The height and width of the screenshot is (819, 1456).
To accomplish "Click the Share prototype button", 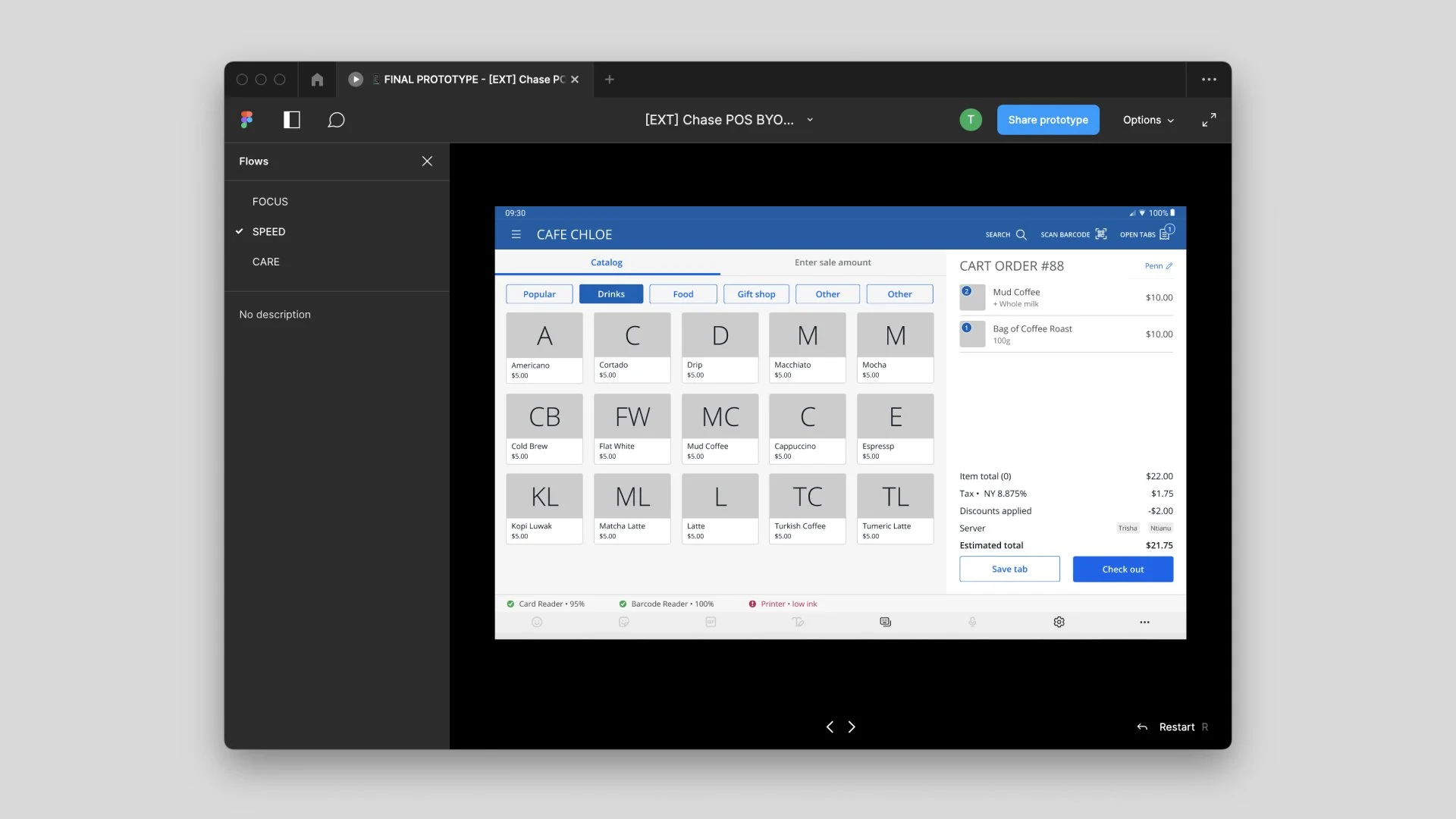I will (x=1047, y=120).
